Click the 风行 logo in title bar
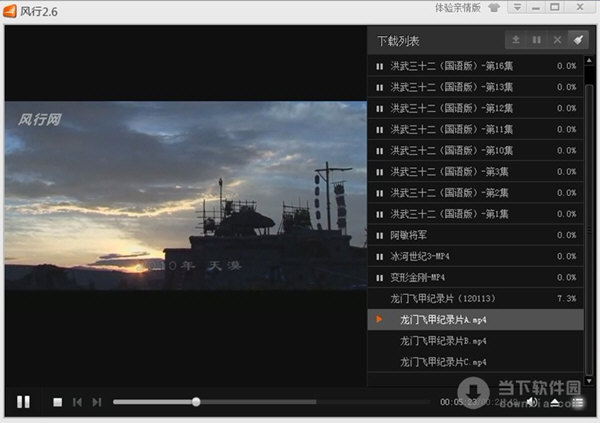This screenshot has height=423, width=600. pyautogui.click(x=10, y=11)
